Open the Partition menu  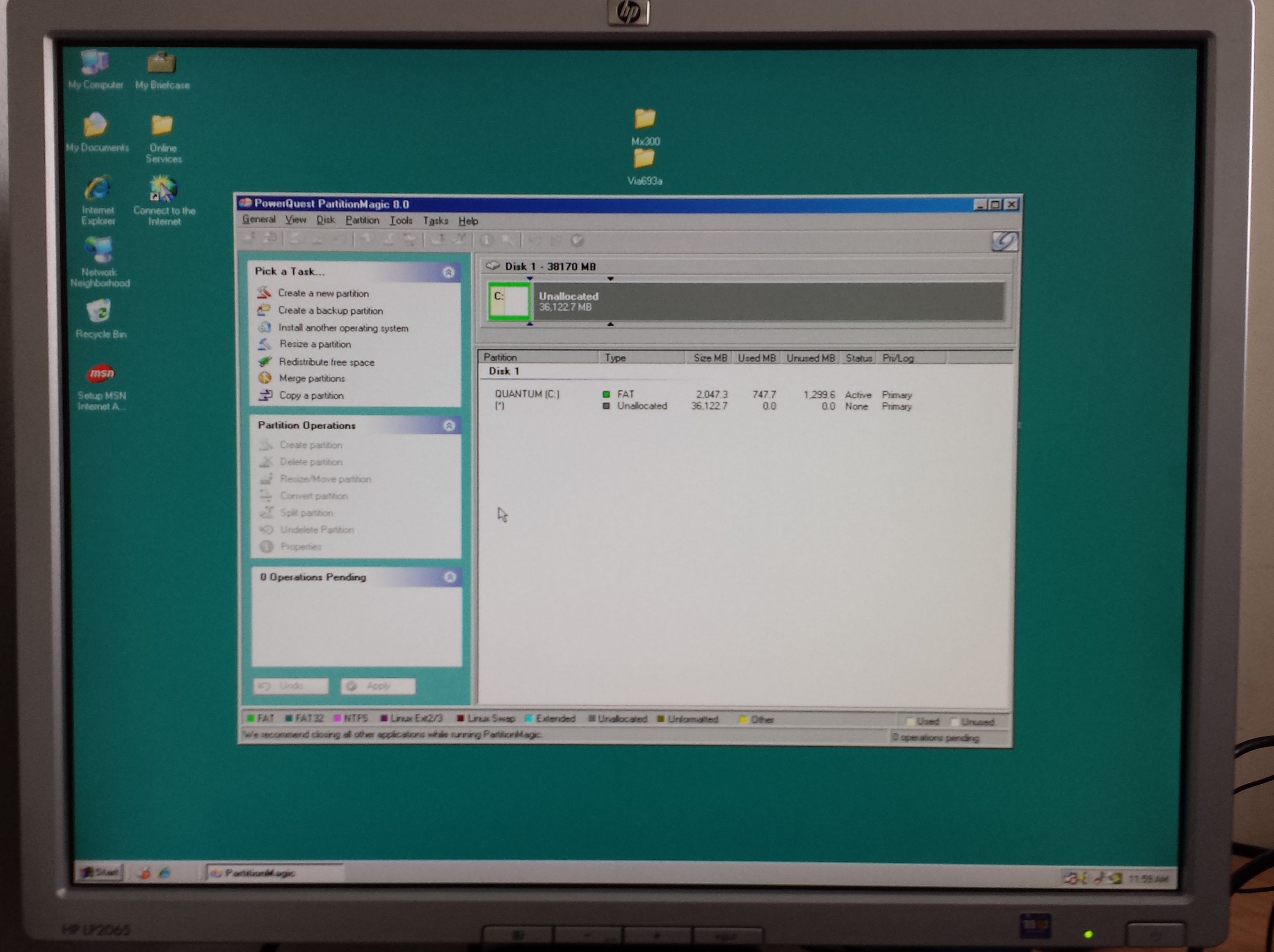tap(362, 220)
